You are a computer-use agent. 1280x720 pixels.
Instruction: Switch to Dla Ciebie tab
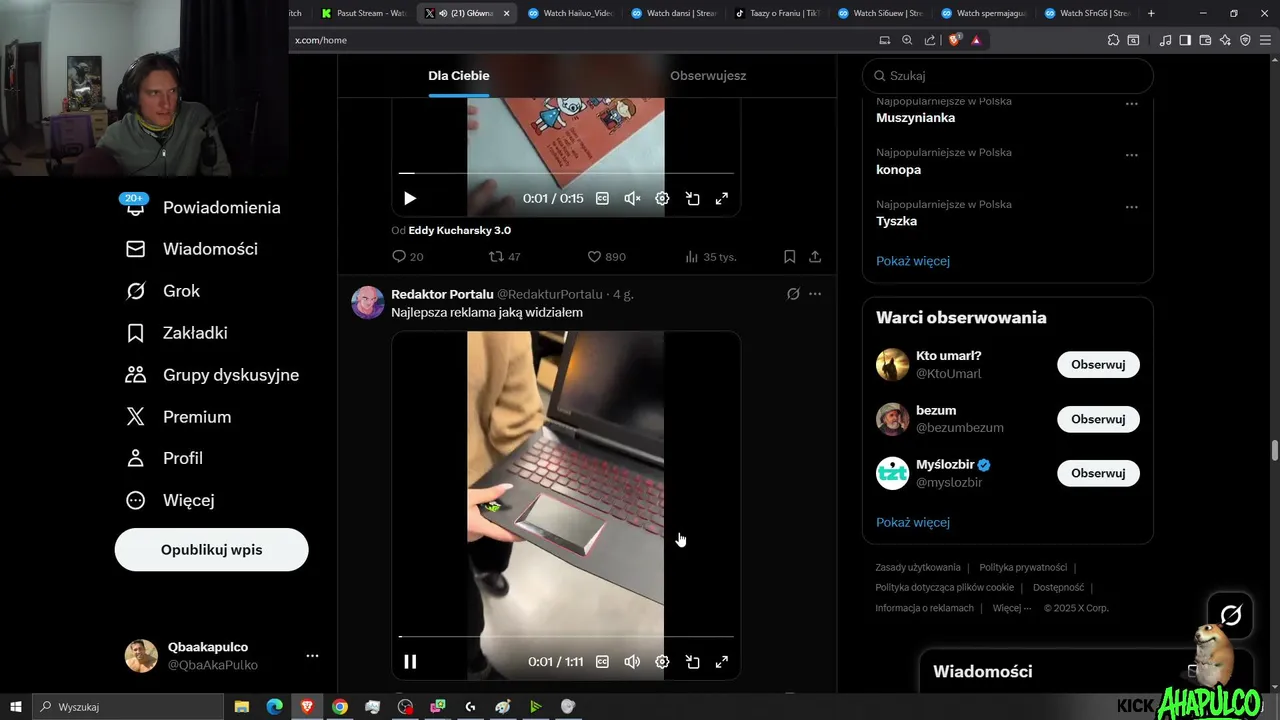(459, 76)
